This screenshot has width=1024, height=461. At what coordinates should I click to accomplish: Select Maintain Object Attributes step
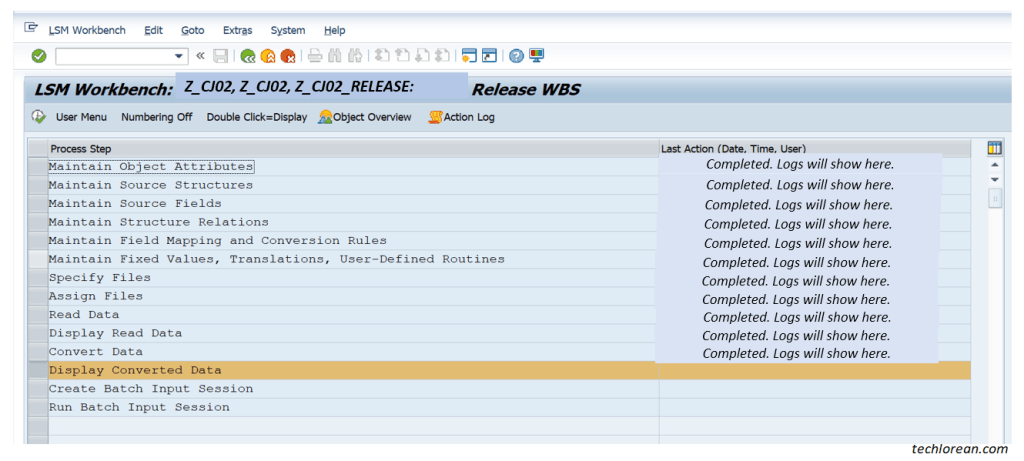[x=353, y=167]
